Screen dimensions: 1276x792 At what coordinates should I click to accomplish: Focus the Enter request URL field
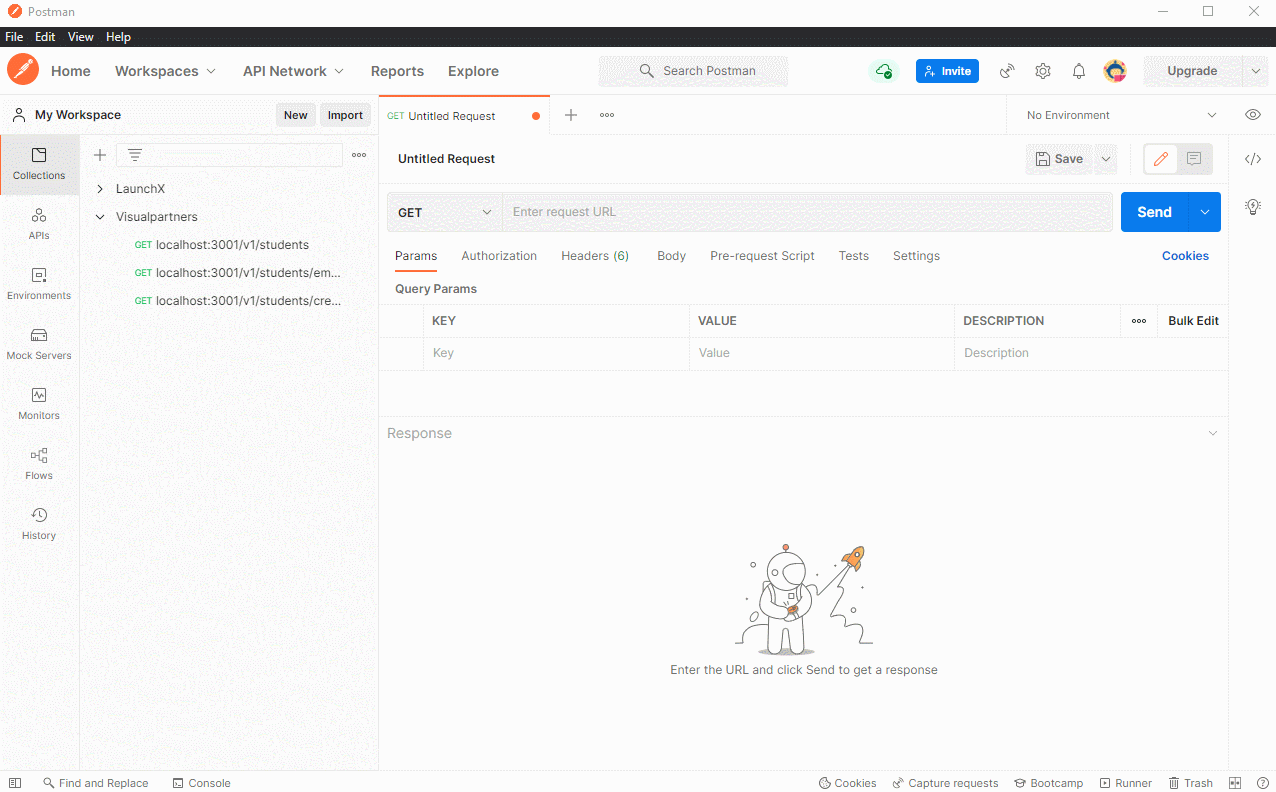(807, 212)
